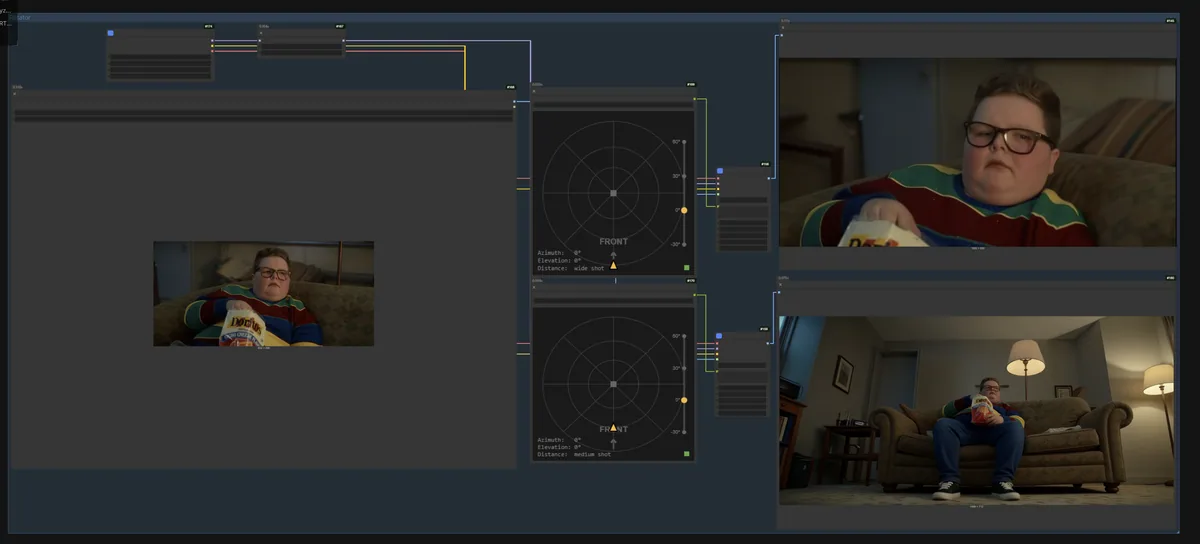Click the 'Distance: wide shot' readout
This screenshot has width=1200, height=544.
pyautogui.click(x=571, y=268)
